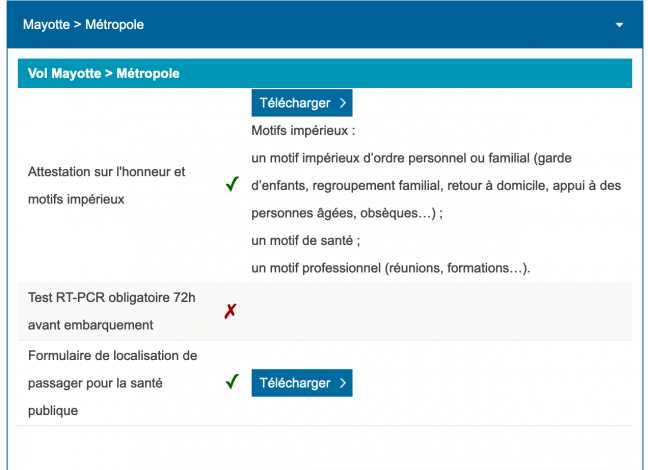Click the chevron on the bottom Télécharger button

[343, 383]
